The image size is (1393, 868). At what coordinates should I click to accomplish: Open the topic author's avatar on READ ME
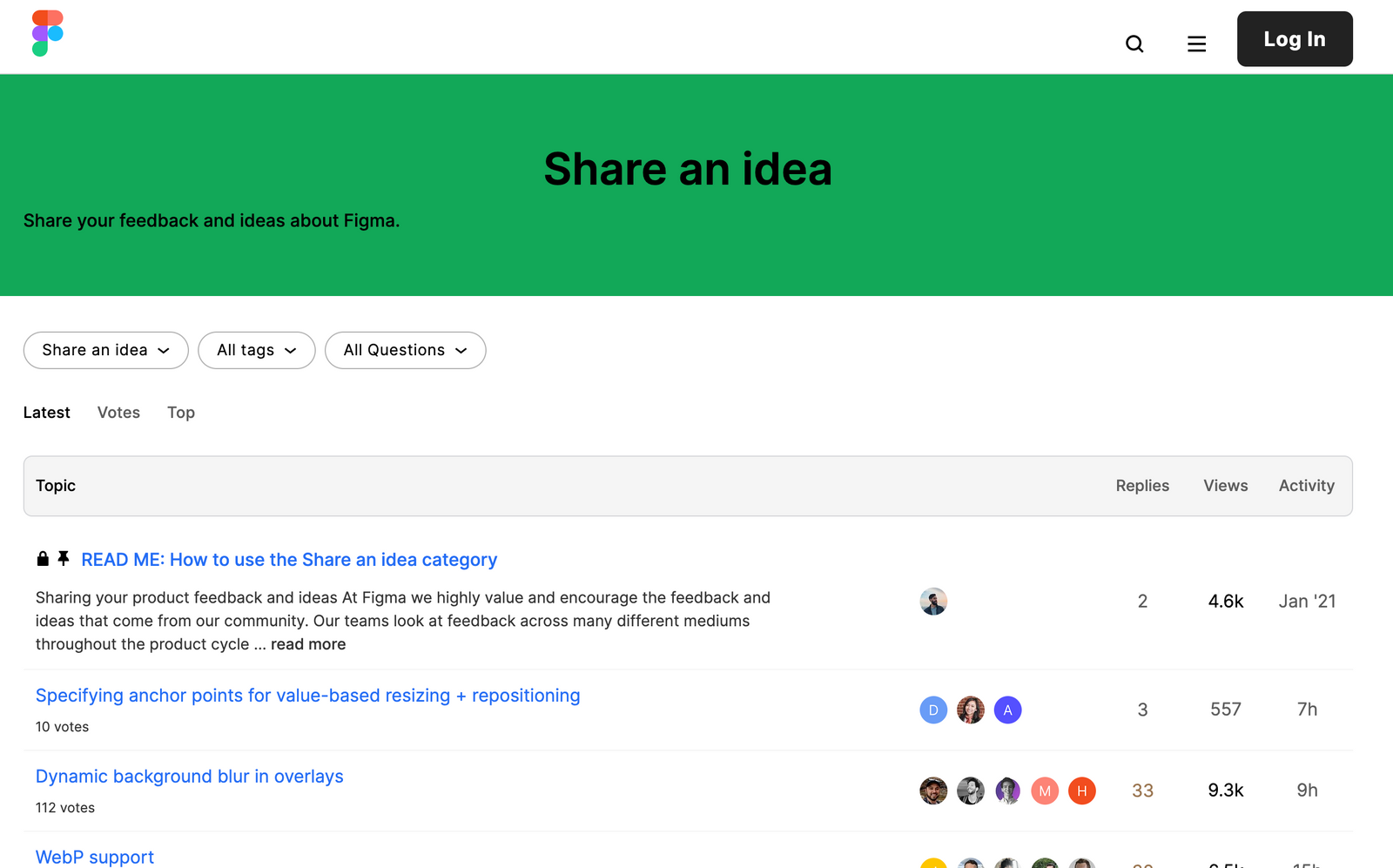click(932, 601)
